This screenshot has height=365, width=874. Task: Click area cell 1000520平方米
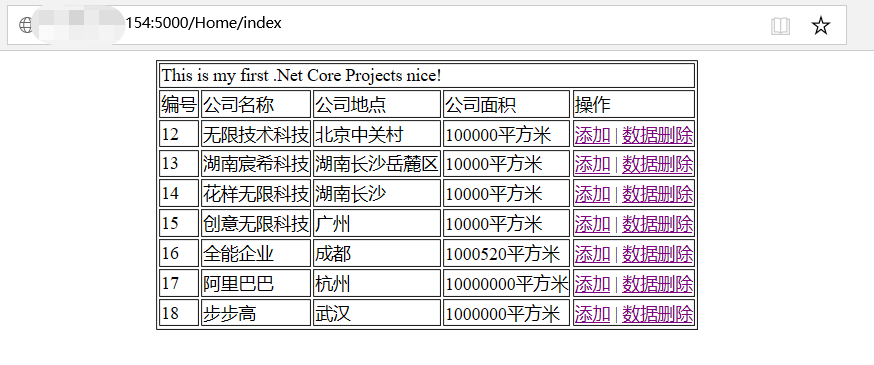click(x=507, y=254)
